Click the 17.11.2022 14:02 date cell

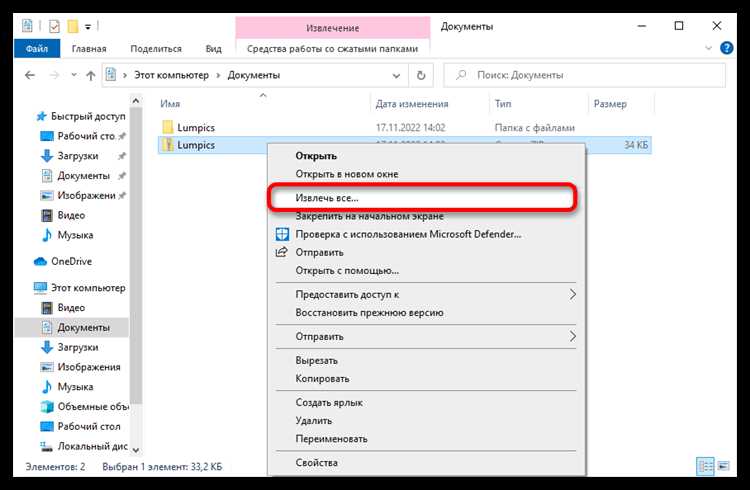pyautogui.click(x=410, y=128)
